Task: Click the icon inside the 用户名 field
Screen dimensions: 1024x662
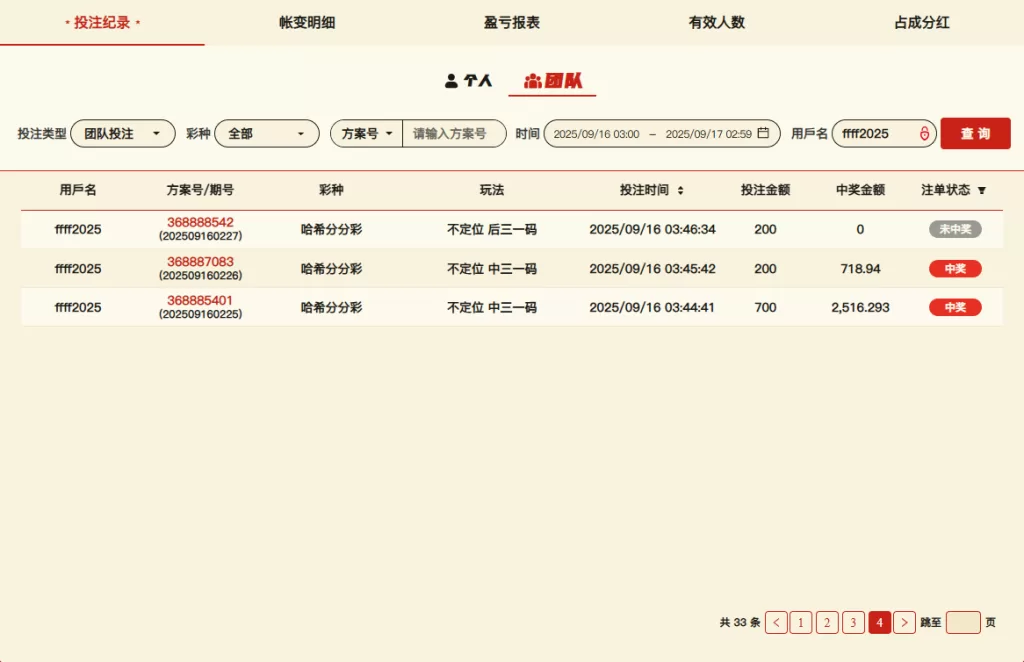Action: pyautogui.click(x=924, y=133)
